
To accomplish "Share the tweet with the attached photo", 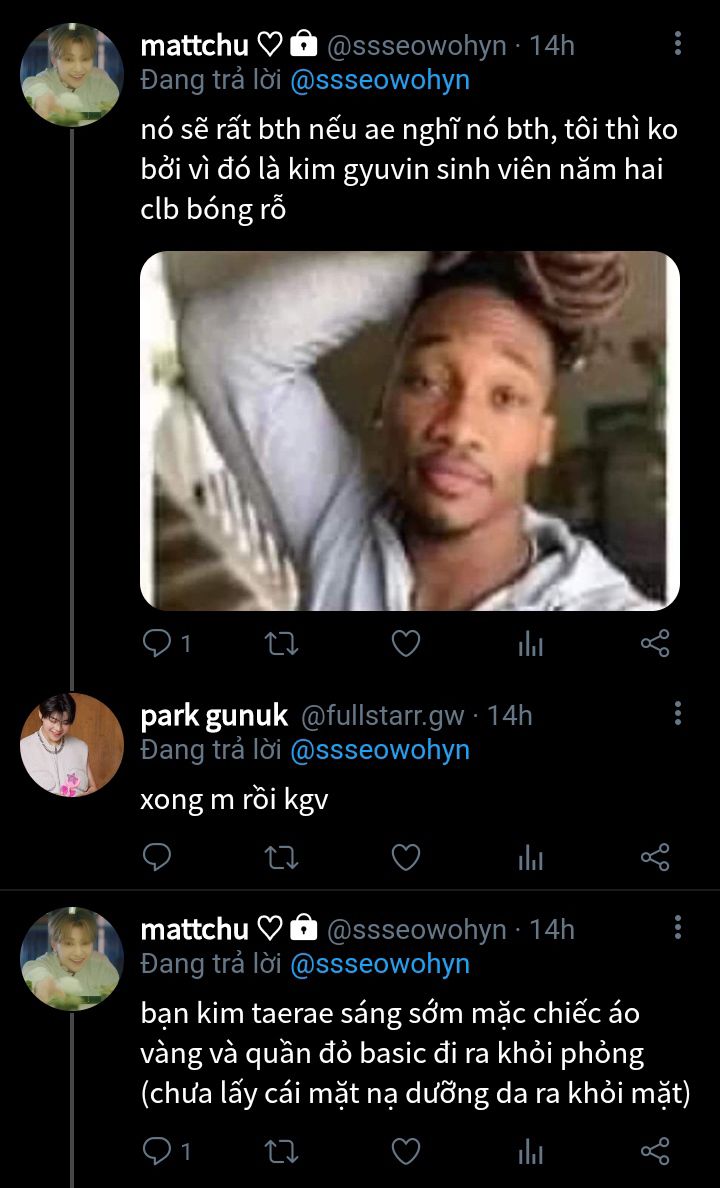I will (x=654, y=644).
